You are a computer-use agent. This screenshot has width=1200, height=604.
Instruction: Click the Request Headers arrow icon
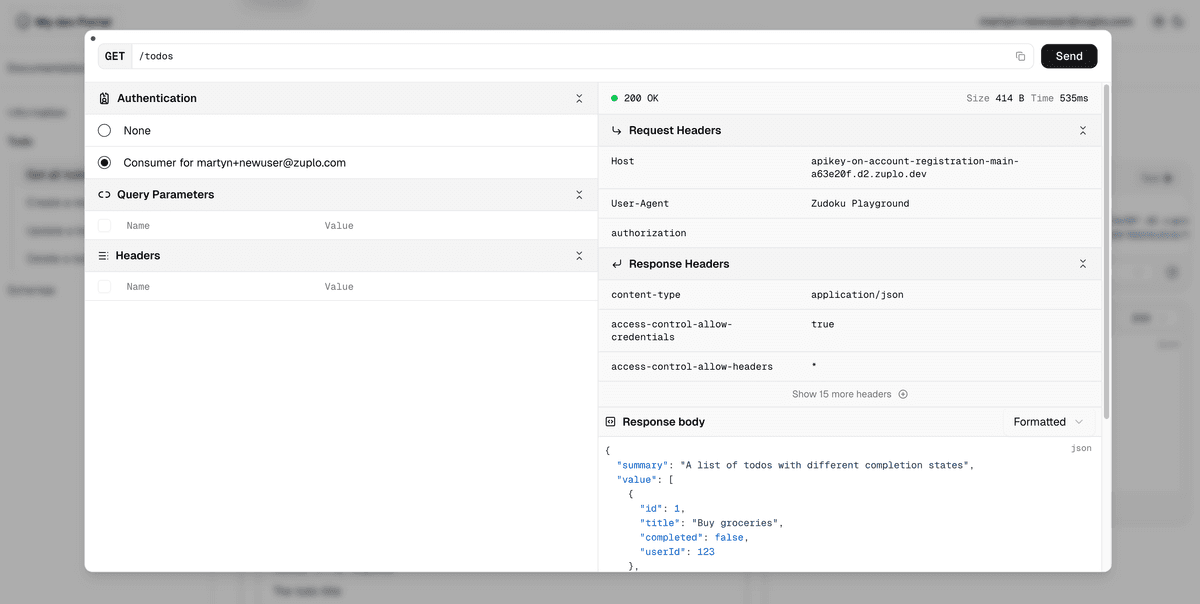click(616, 130)
